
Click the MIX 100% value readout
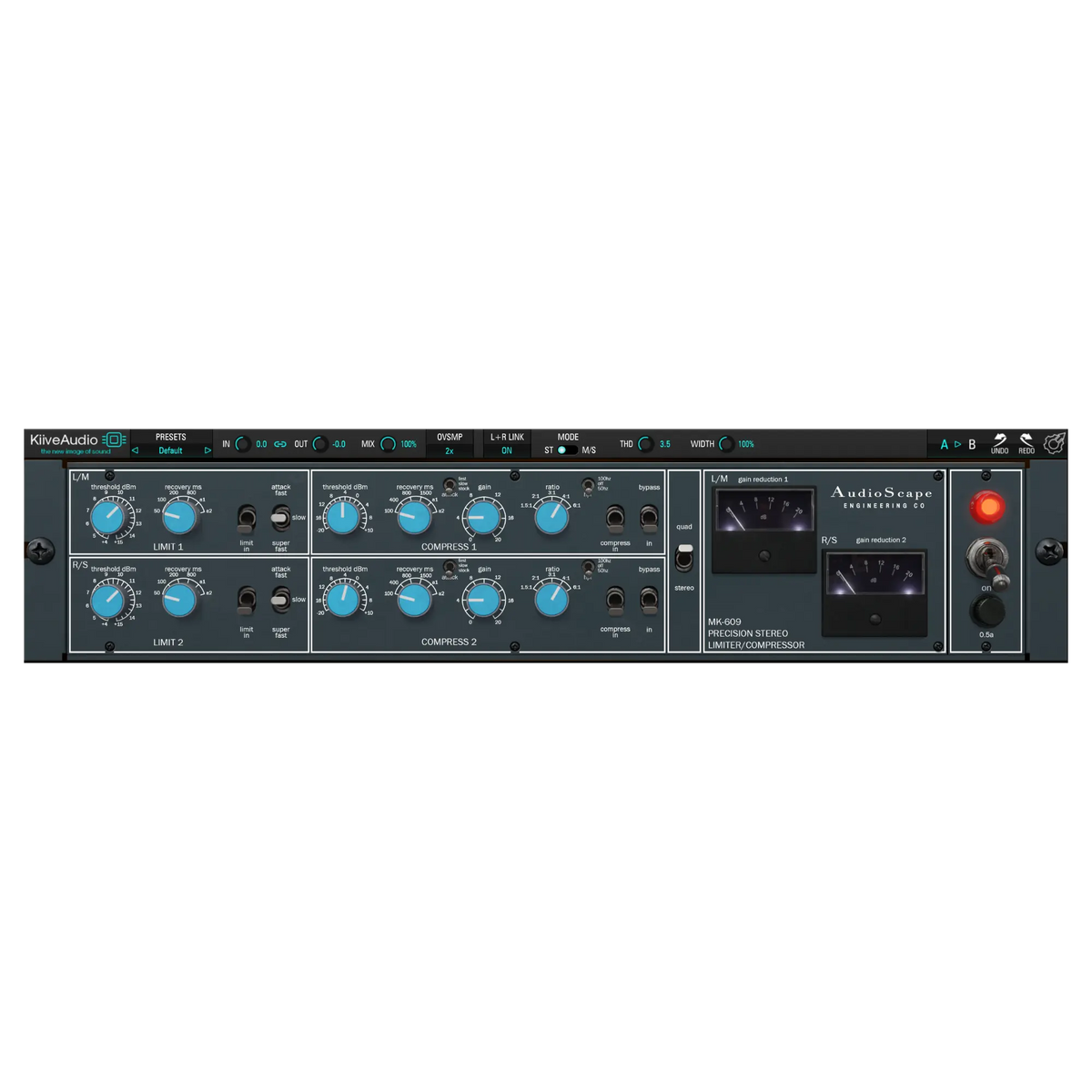tap(409, 445)
